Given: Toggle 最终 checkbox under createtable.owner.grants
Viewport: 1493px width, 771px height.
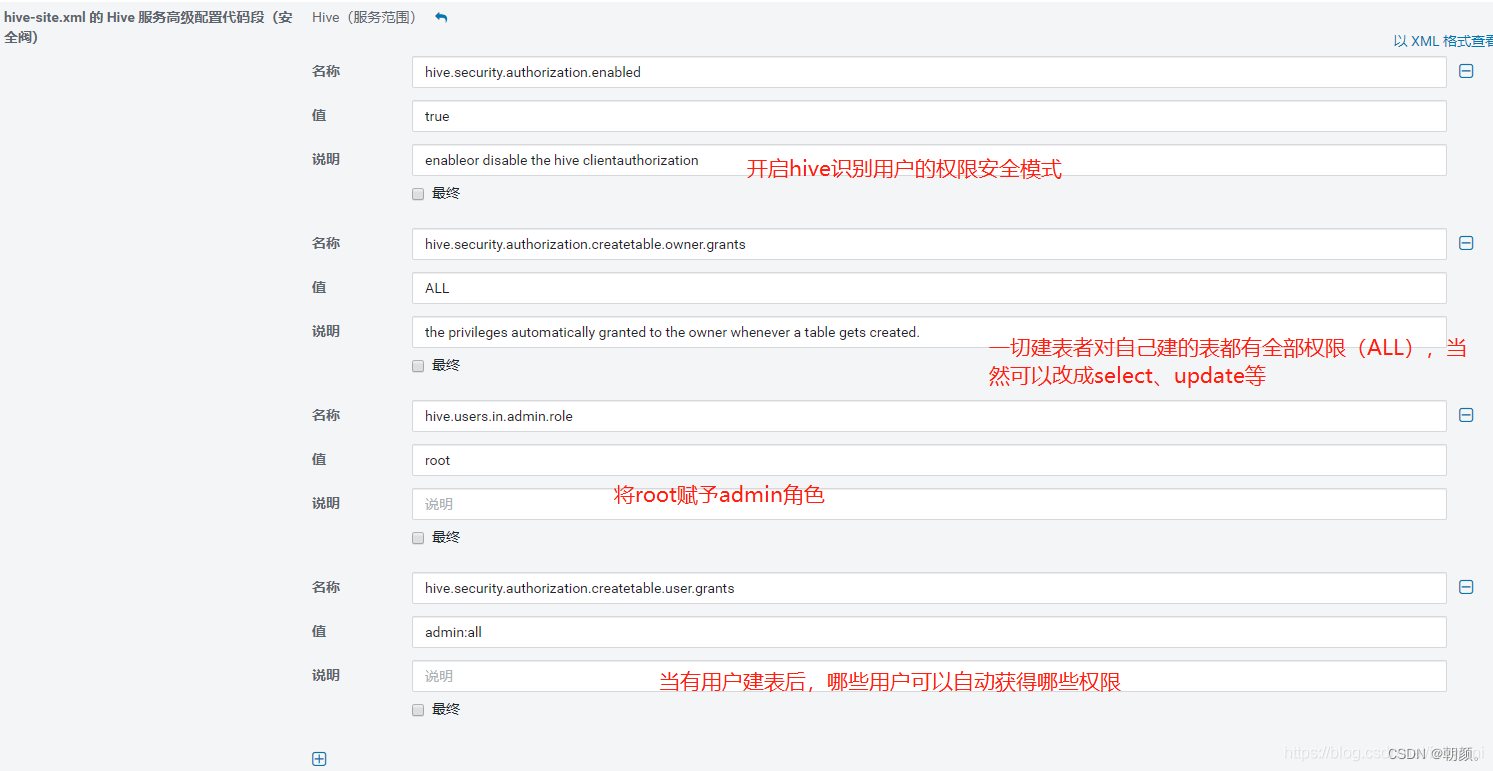Looking at the screenshot, I should pos(418,366).
